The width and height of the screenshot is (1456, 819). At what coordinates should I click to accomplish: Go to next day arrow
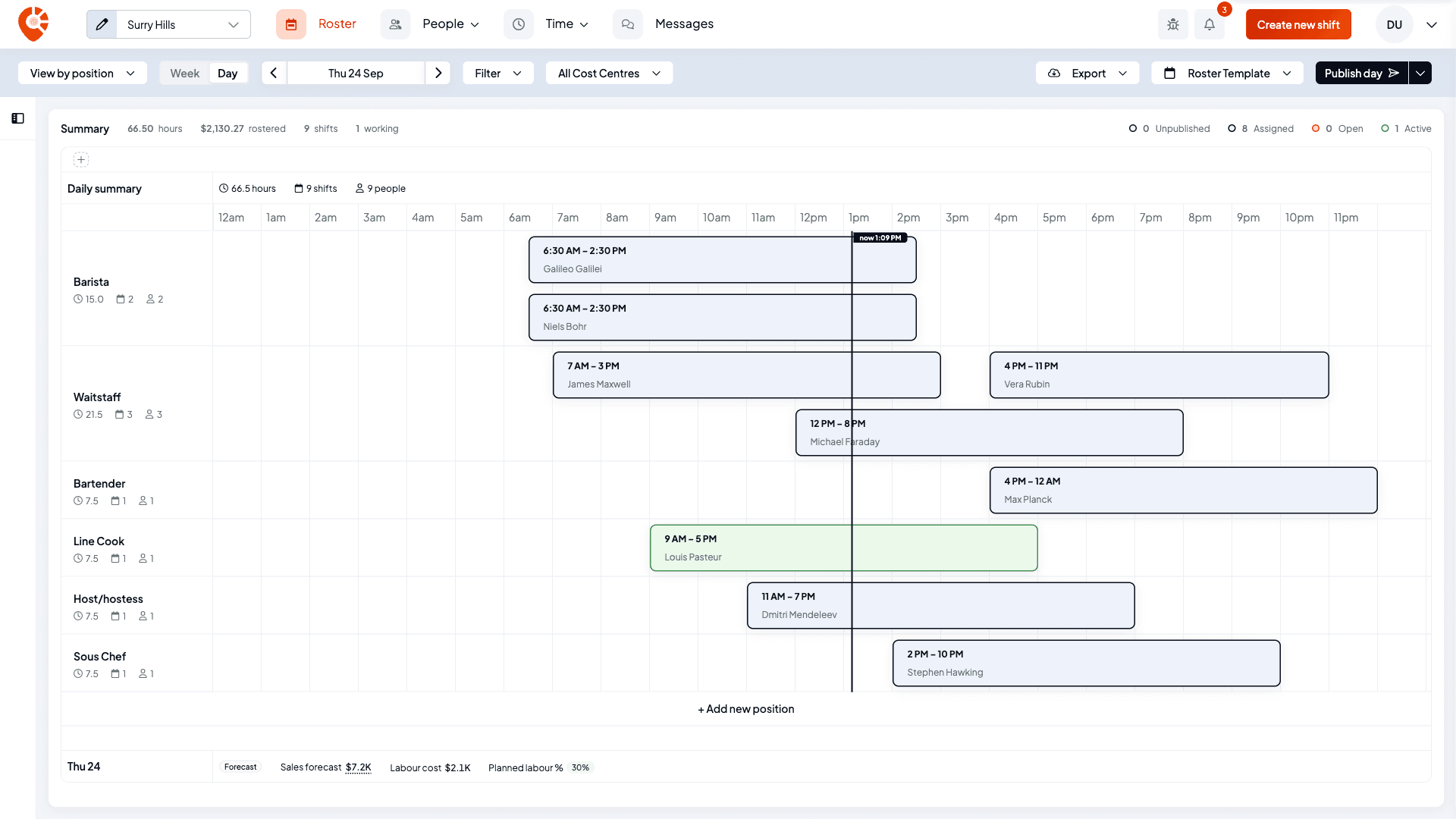click(x=438, y=73)
